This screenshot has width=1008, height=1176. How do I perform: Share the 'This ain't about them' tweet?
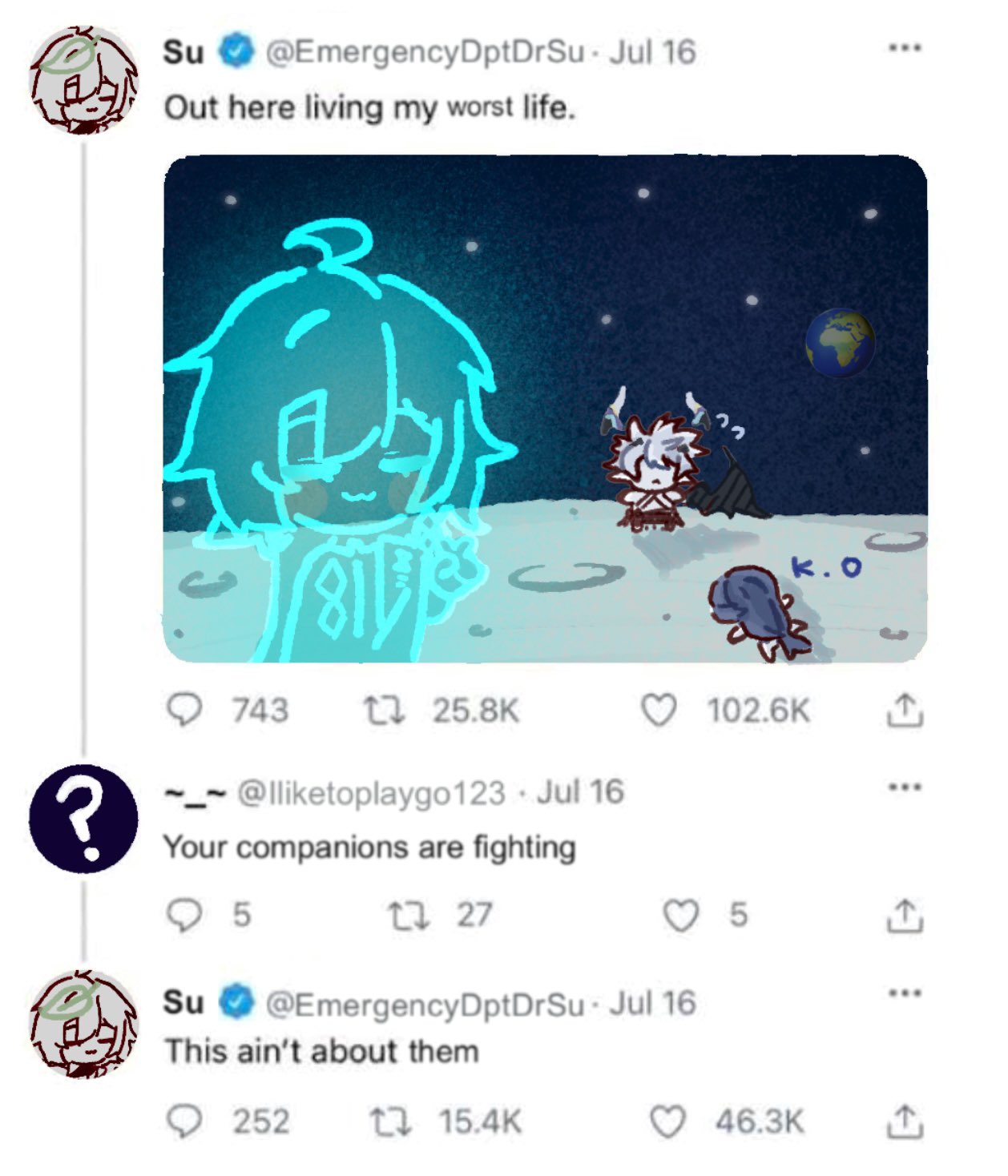pyautogui.click(x=905, y=1122)
